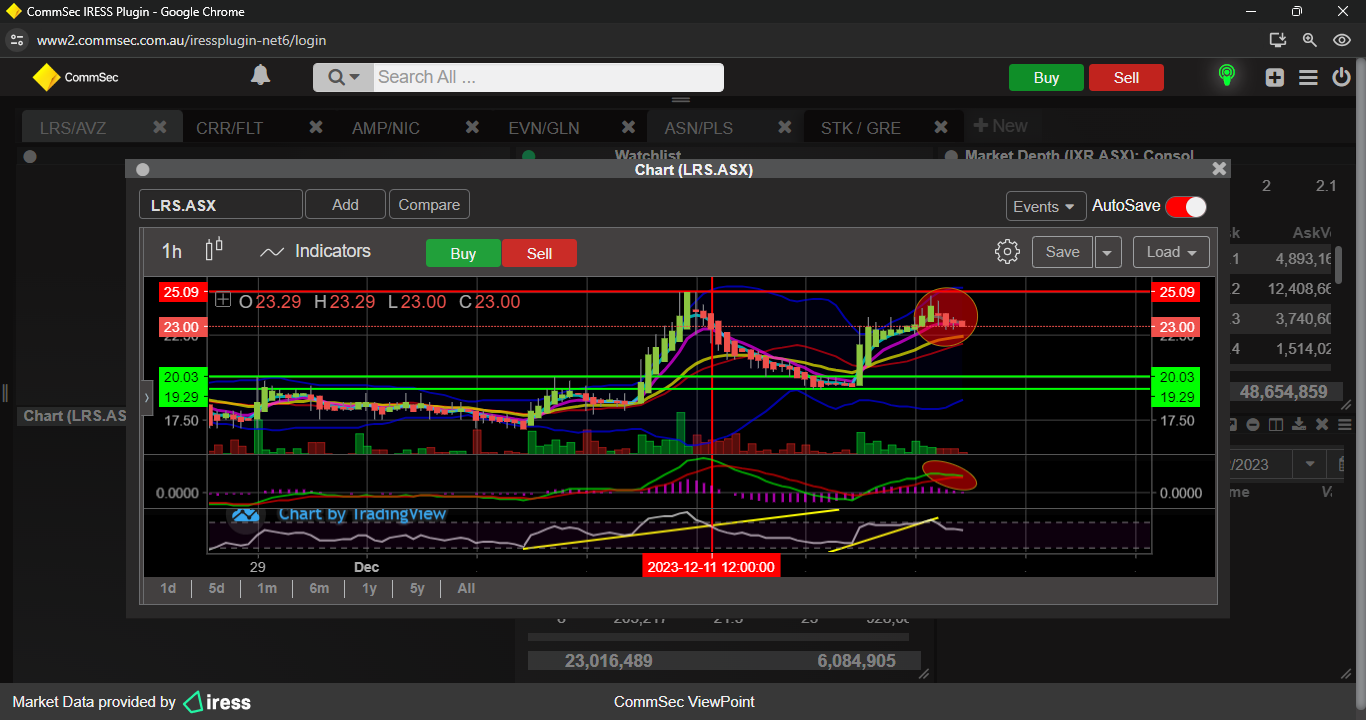The width and height of the screenshot is (1366, 720).
Task: Open the Load dropdown
Action: click(x=1171, y=252)
